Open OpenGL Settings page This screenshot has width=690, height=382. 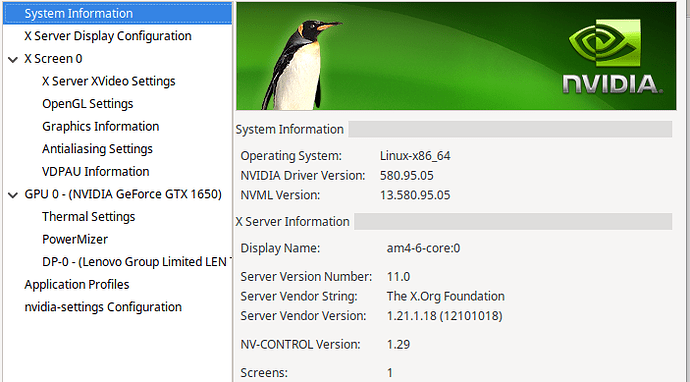click(x=88, y=104)
